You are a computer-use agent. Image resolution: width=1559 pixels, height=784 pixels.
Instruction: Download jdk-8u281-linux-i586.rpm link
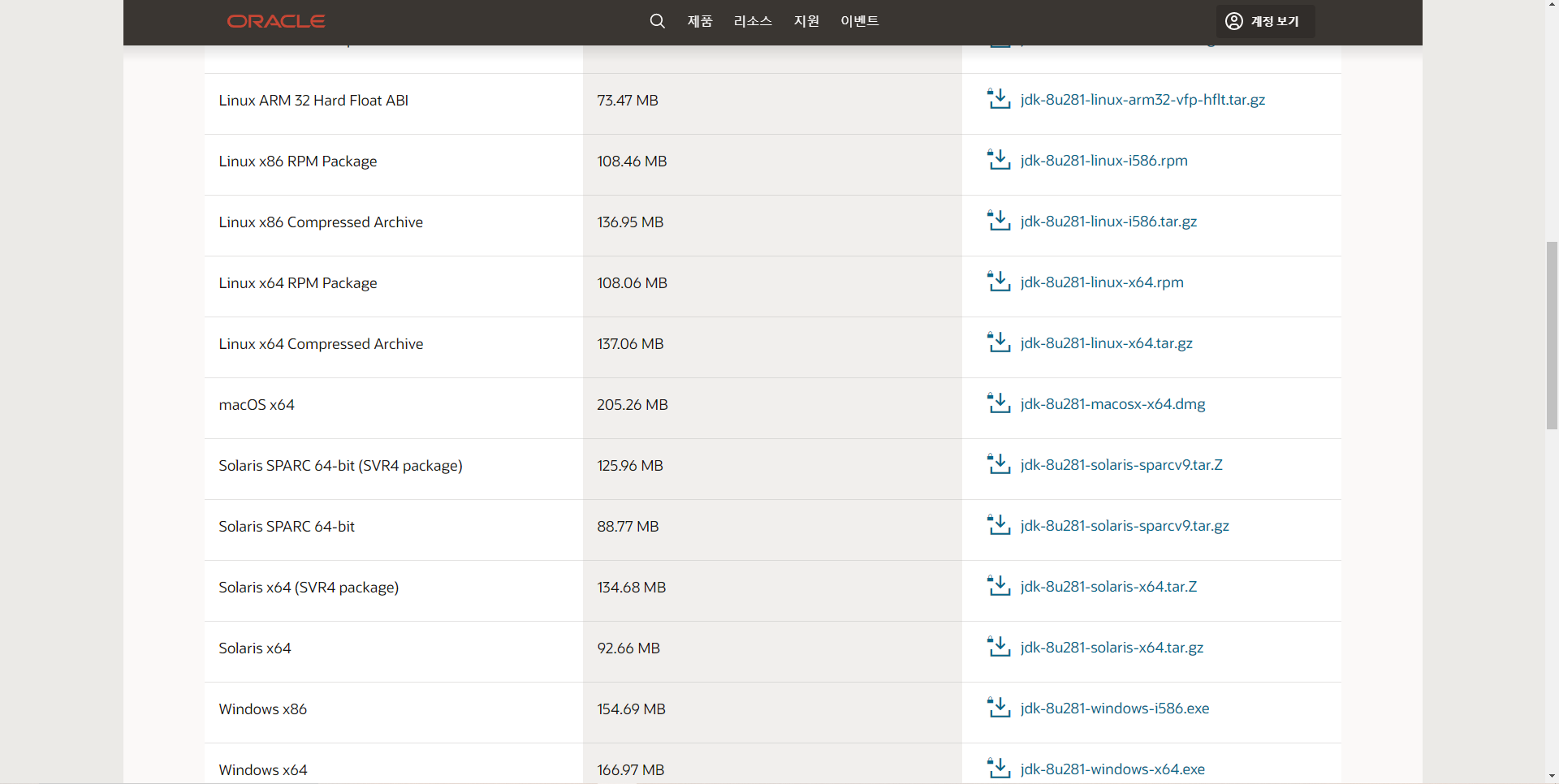[x=1104, y=161]
